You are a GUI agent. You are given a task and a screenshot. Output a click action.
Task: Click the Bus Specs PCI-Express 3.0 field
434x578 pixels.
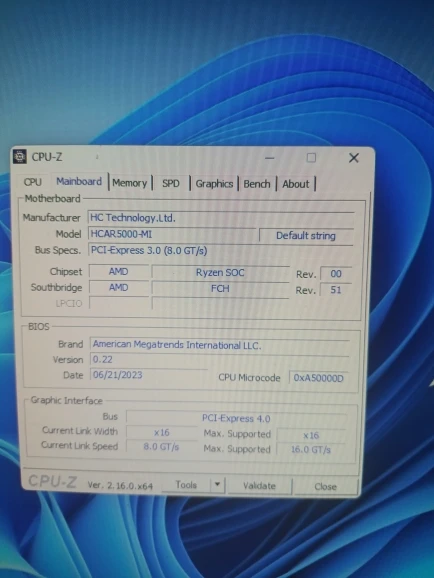[x=221, y=250]
